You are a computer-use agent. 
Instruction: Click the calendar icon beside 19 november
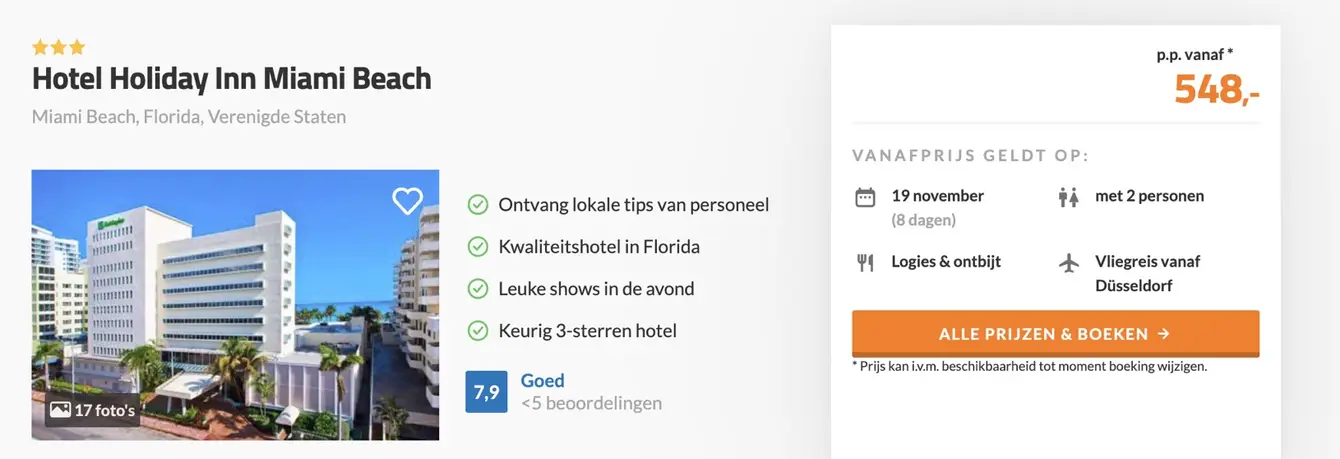865,197
